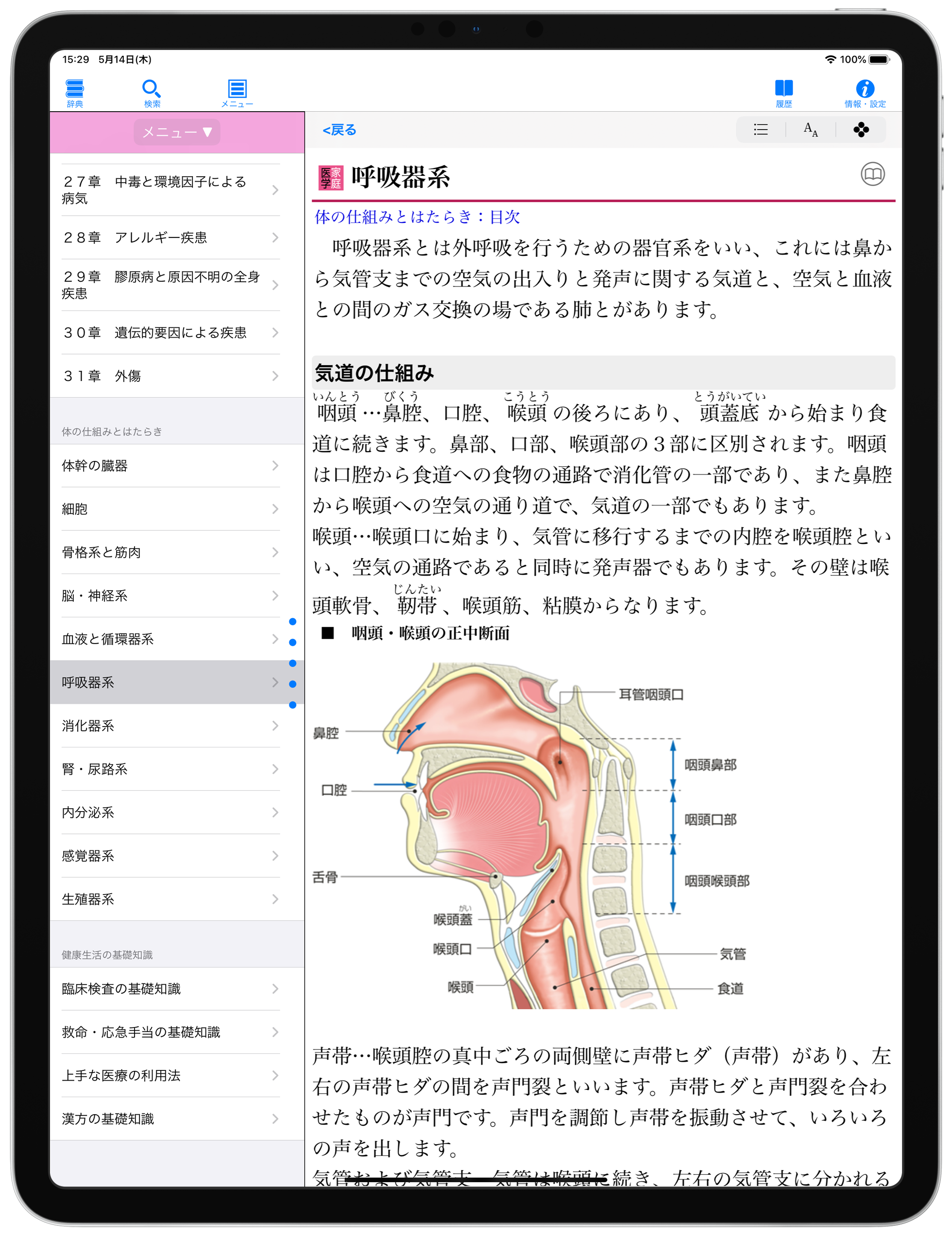952x1237 pixels.
Task: Expand the 消化器系 entry chevron
Action: click(x=275, y=726)
